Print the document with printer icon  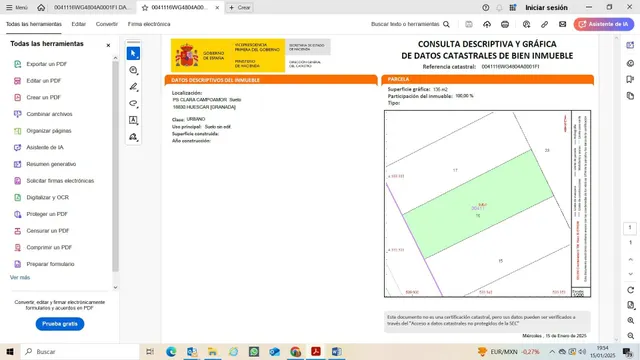(x=505, y=24)
